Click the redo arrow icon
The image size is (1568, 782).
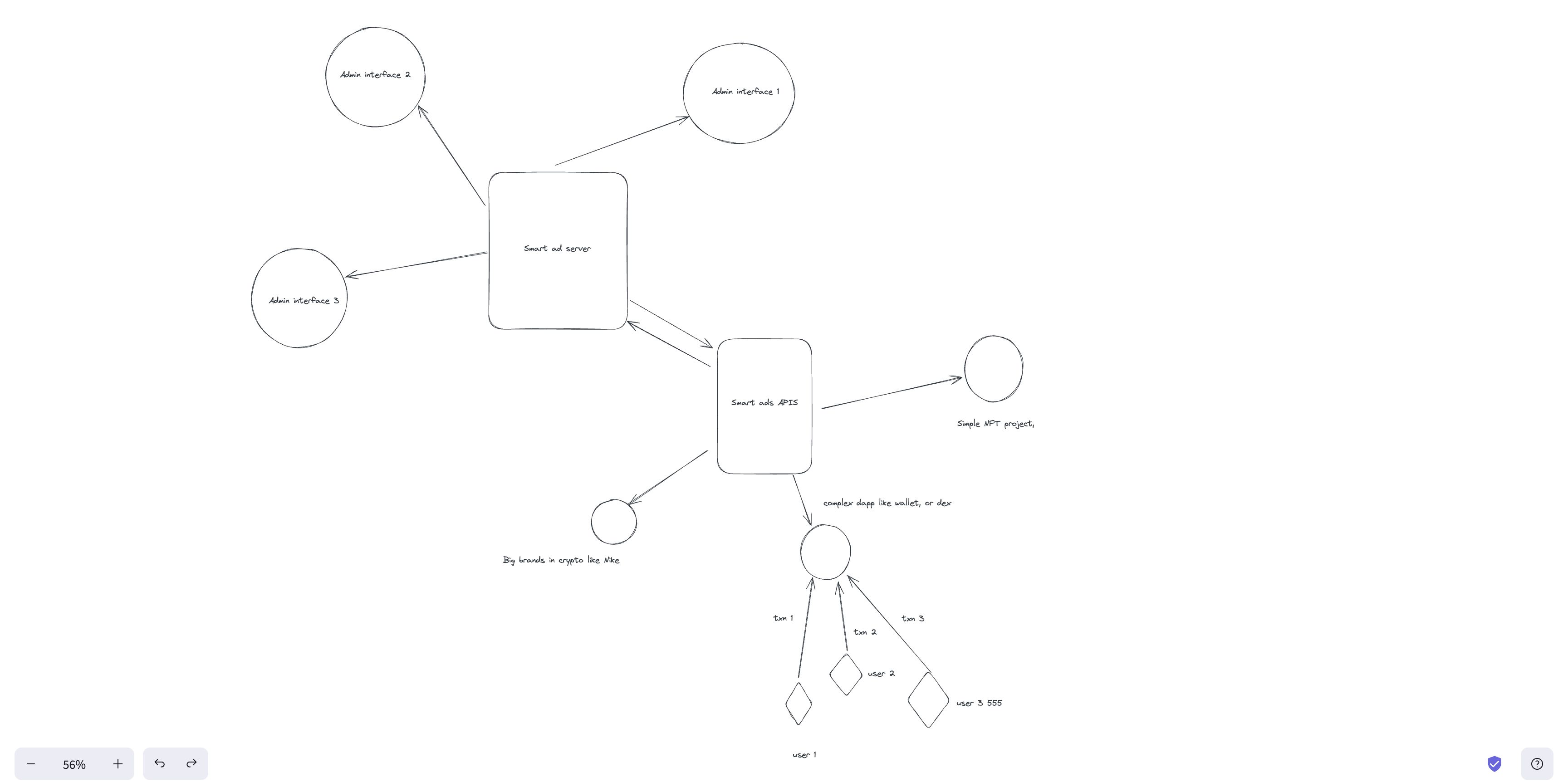tap(192, 763)
